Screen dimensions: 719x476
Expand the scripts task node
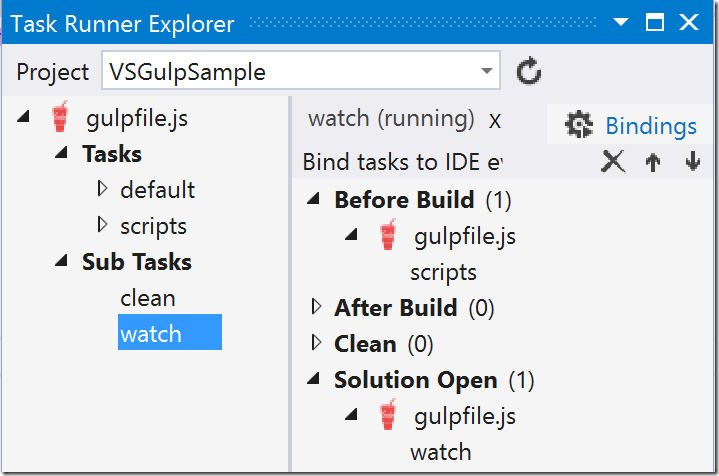pos(102,225)
